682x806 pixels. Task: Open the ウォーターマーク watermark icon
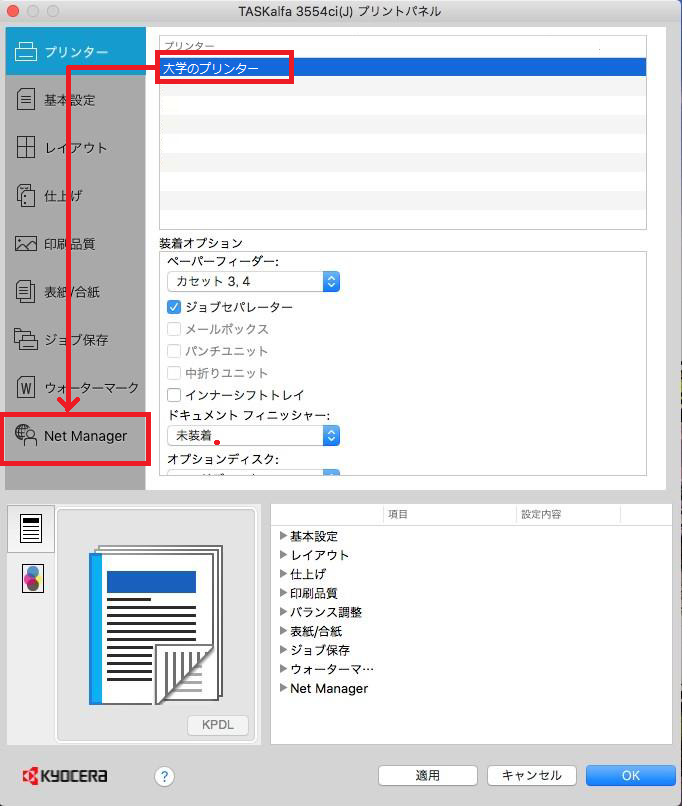(27, 387)
